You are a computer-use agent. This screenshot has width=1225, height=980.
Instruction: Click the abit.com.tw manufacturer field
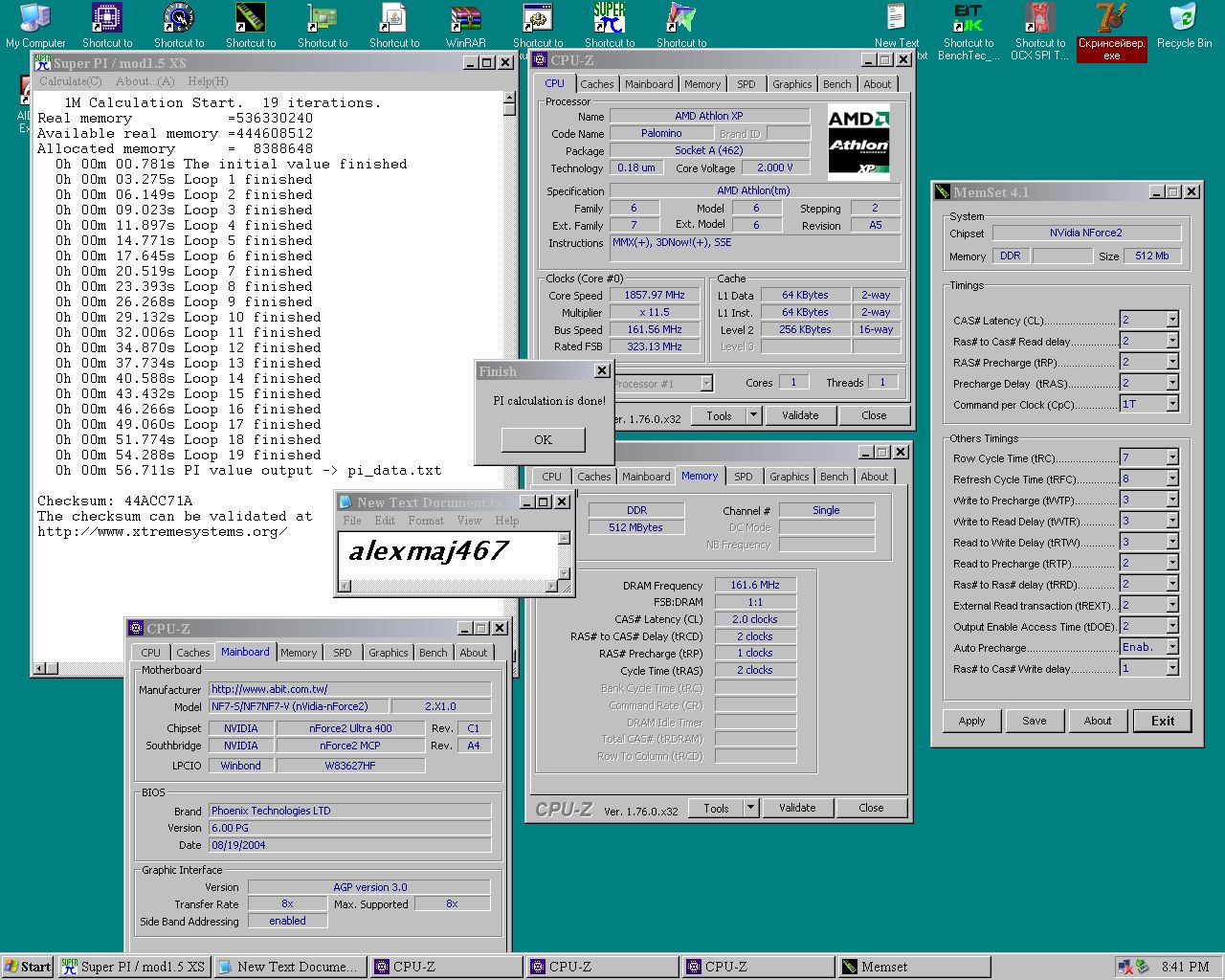click(350, 689)
